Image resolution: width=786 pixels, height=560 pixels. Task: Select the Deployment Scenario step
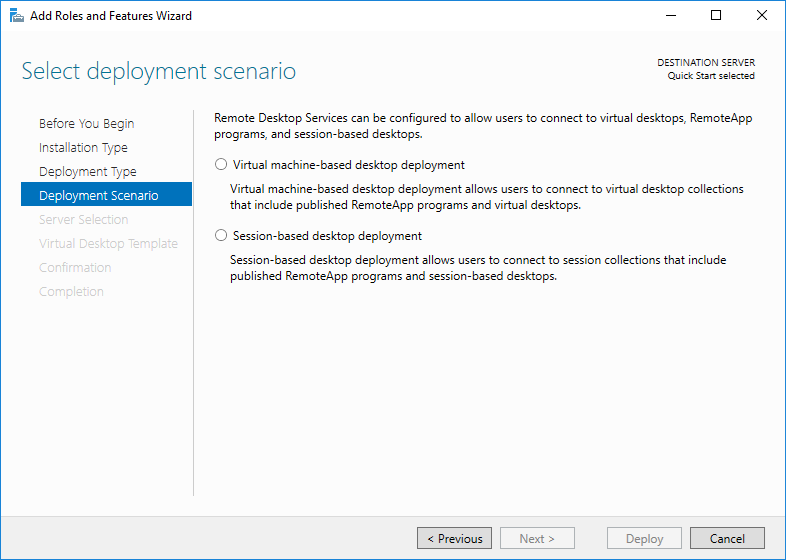click(106, 195)
